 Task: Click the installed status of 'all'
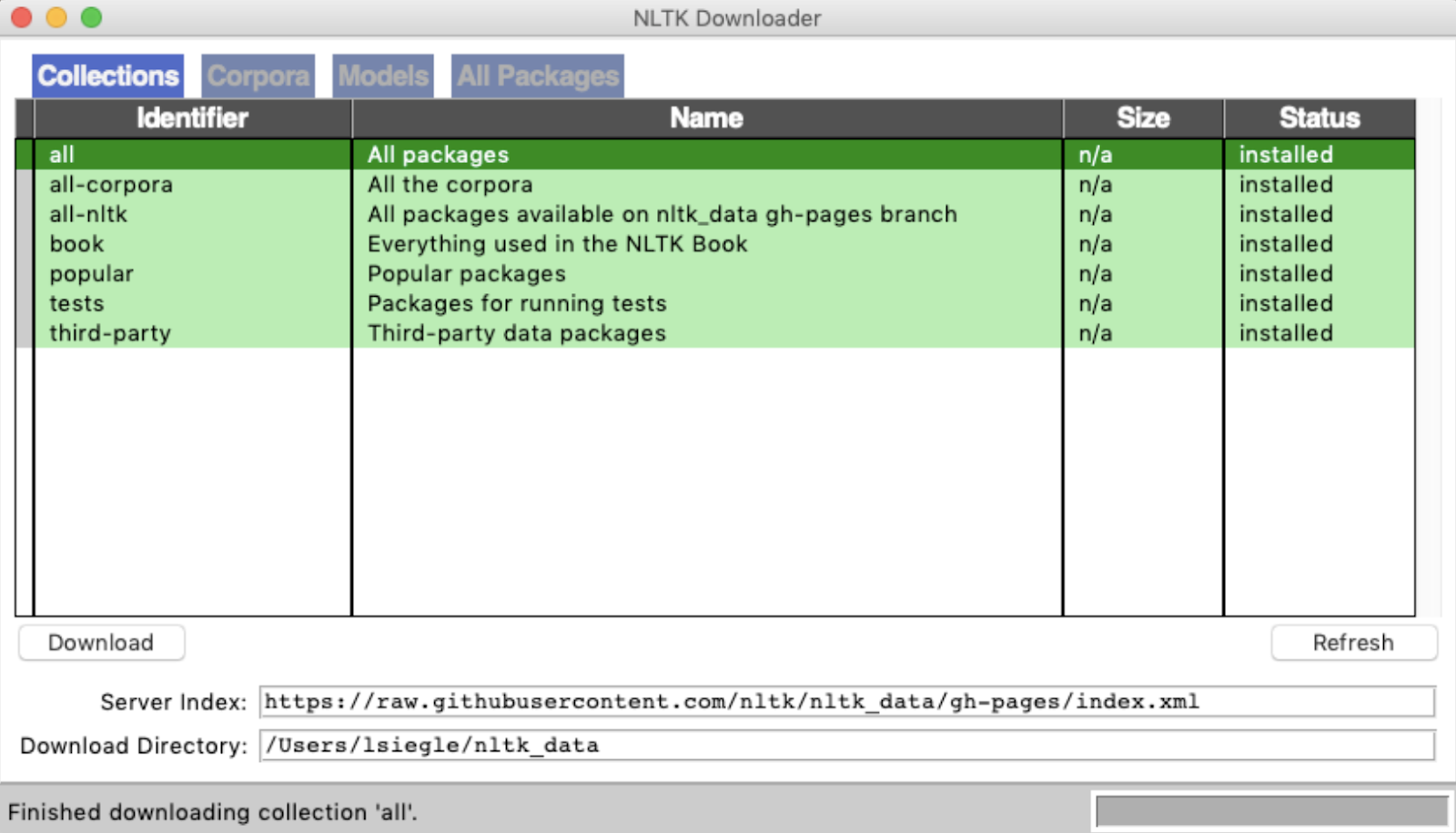[1285, 155]
